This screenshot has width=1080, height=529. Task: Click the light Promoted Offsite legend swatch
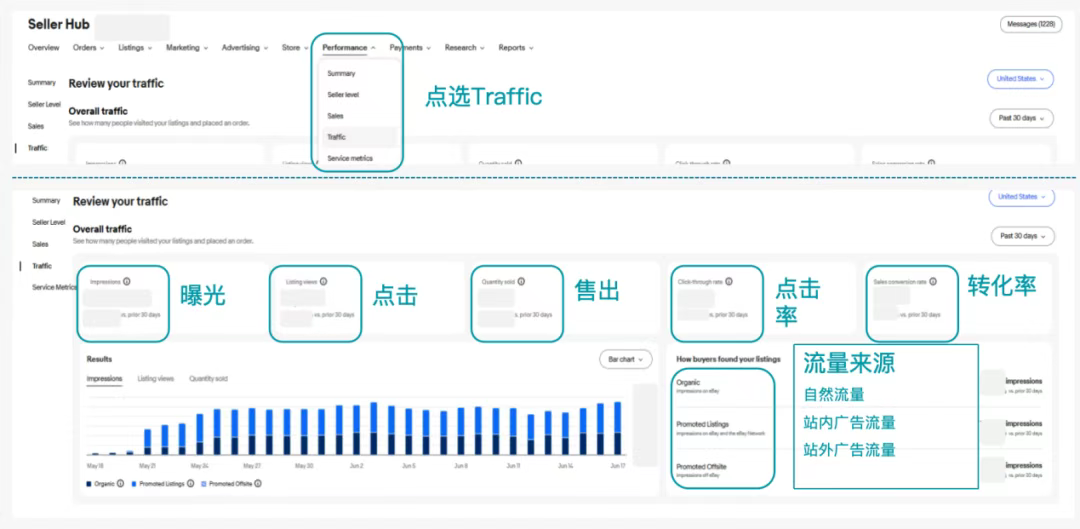click(x=204, y=484)
